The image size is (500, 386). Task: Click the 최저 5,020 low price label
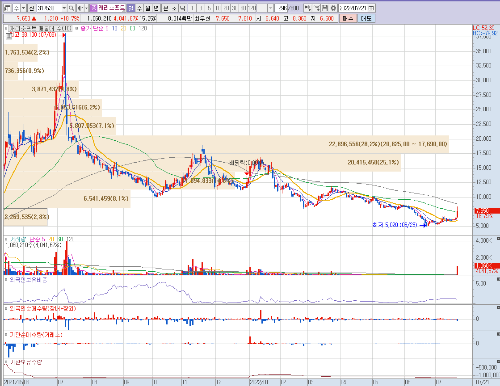click(x=395, y=225)
